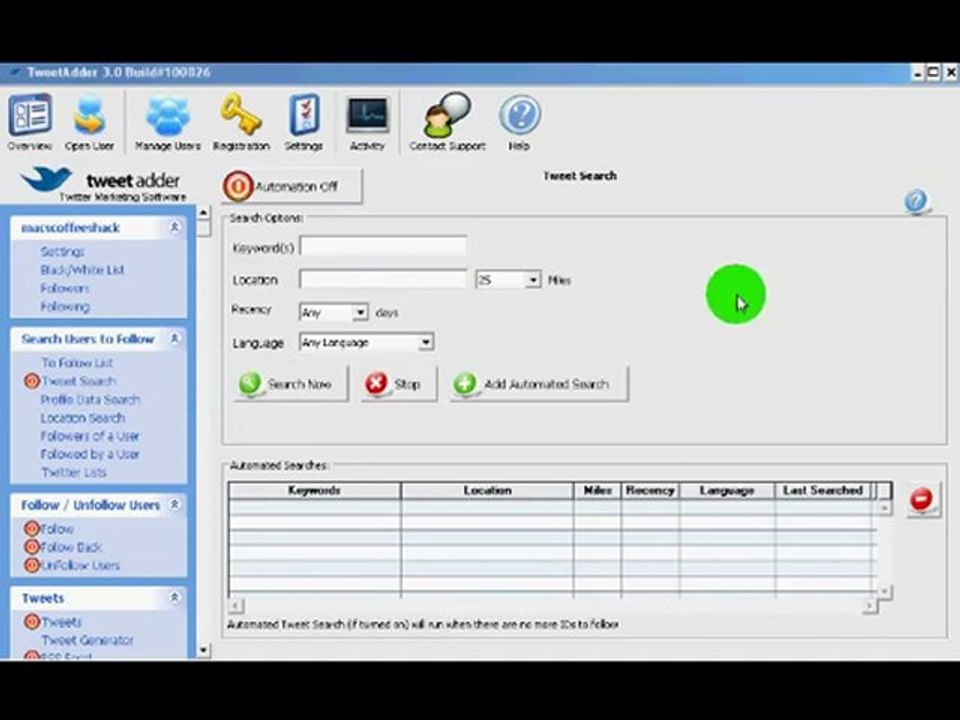The image size is (960, 720).
Task: Open the Overview toolbar icon
Action: point(29,122)
